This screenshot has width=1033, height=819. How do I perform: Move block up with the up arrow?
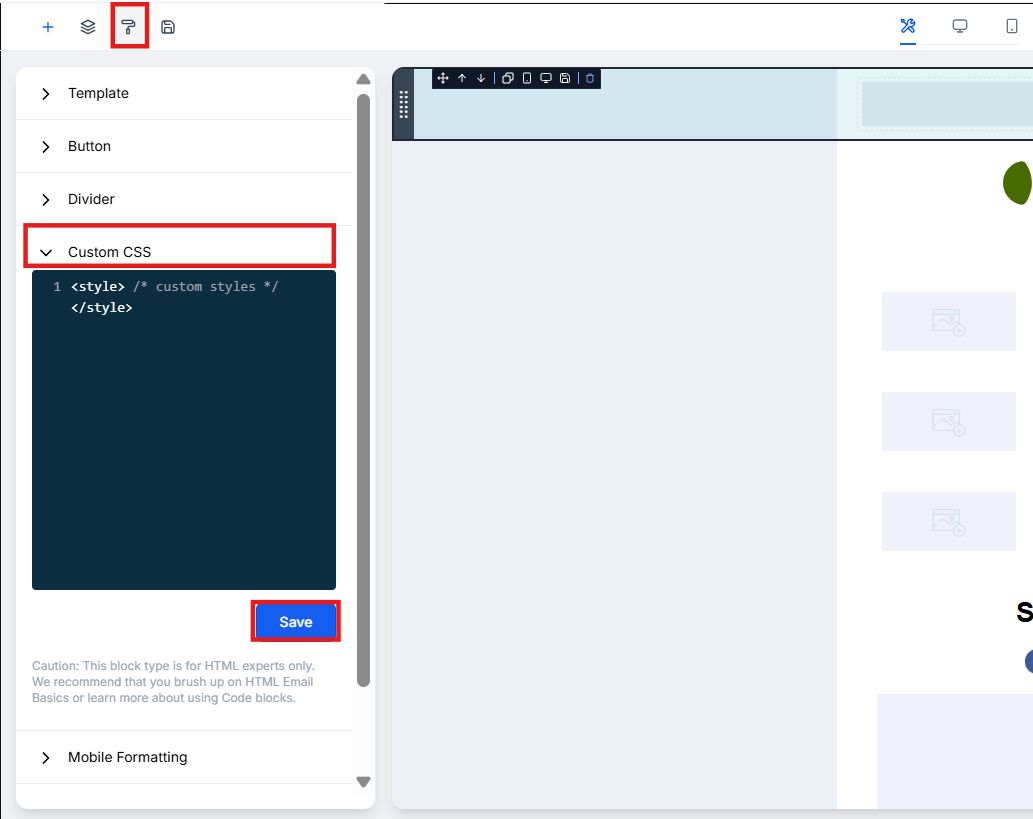462,78
